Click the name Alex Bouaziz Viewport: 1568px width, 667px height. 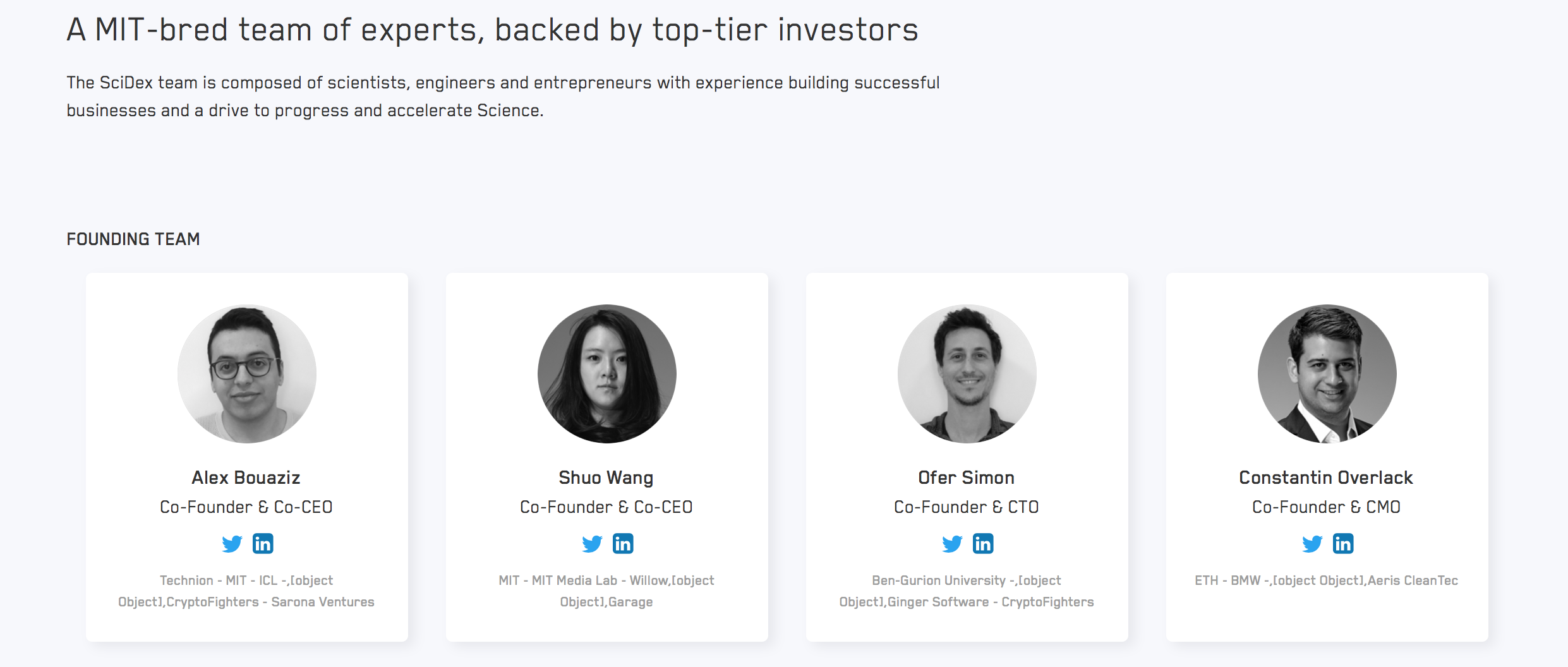[246, 478]
